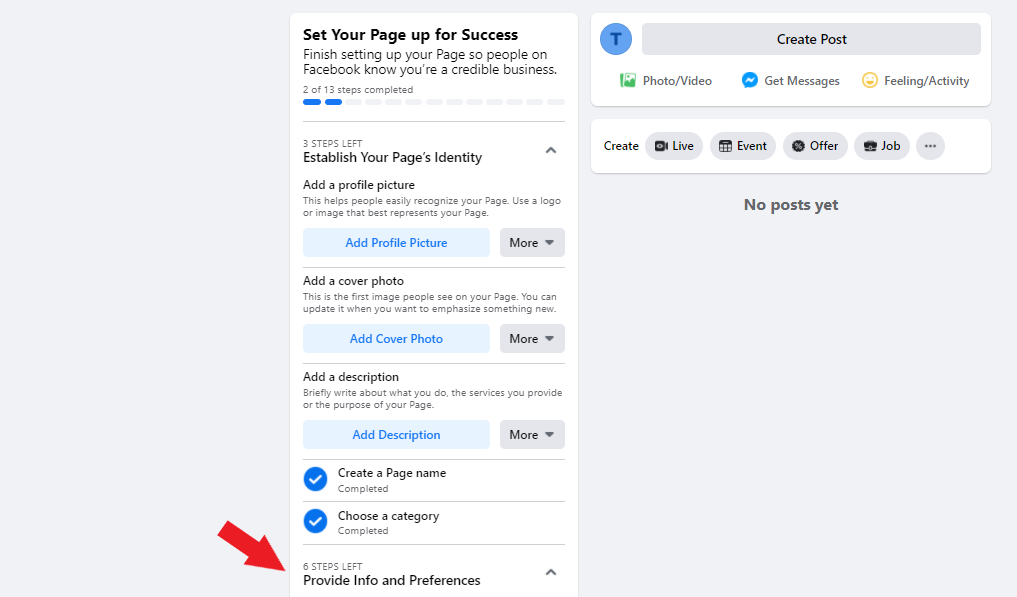Select the completed Choose a category step
Image resolution: width=1017 pixels, height=597 pixels.
[434, 522]
